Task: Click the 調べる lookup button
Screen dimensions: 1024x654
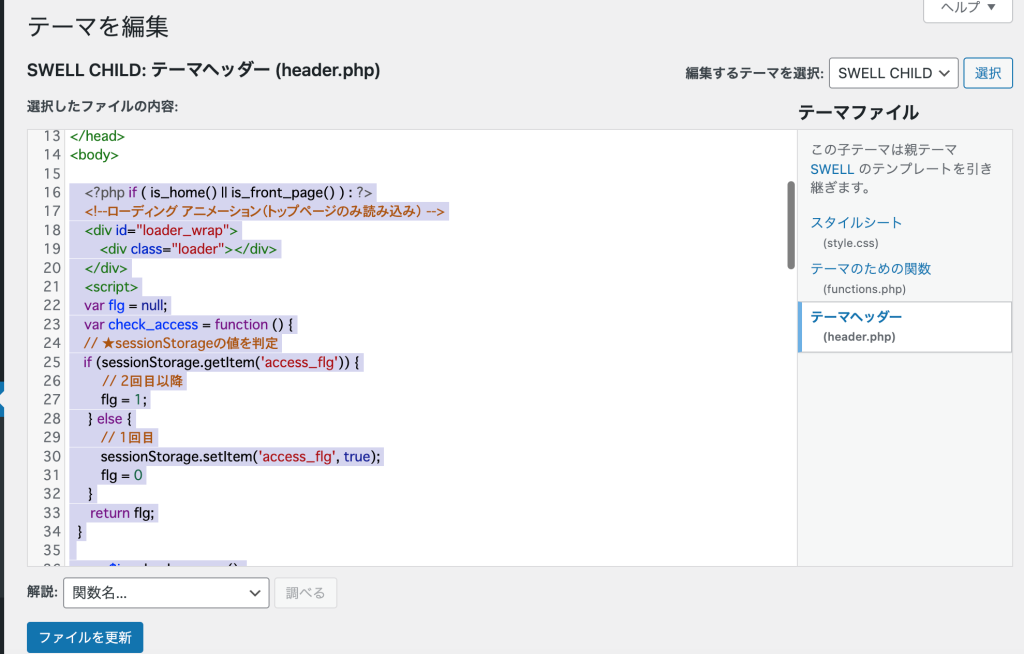Action: [x=305, y=593]
